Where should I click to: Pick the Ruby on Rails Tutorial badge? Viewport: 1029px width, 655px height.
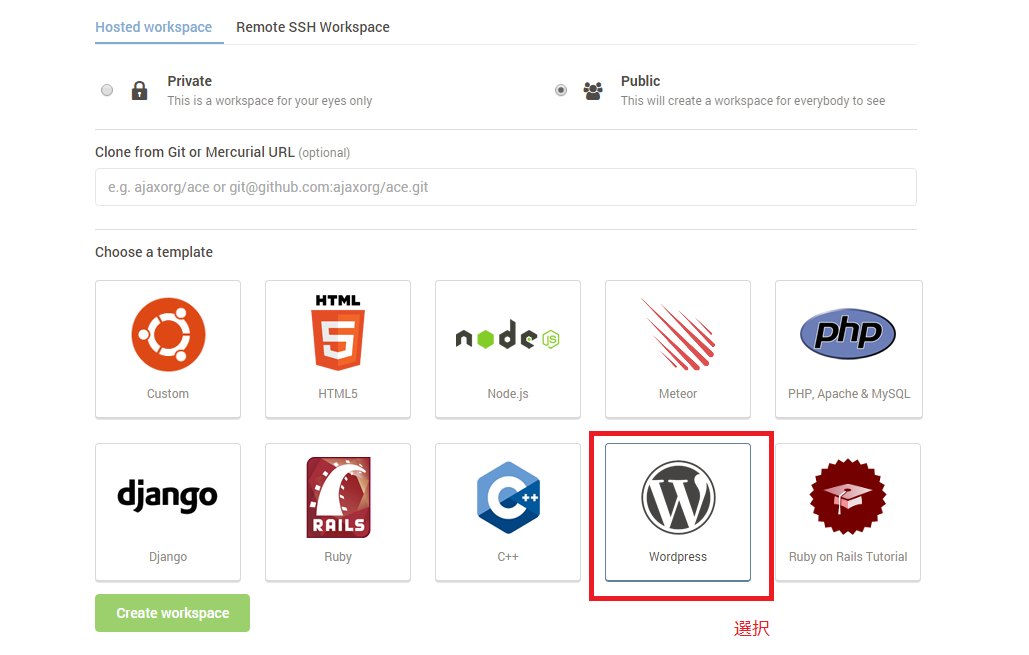848,497
